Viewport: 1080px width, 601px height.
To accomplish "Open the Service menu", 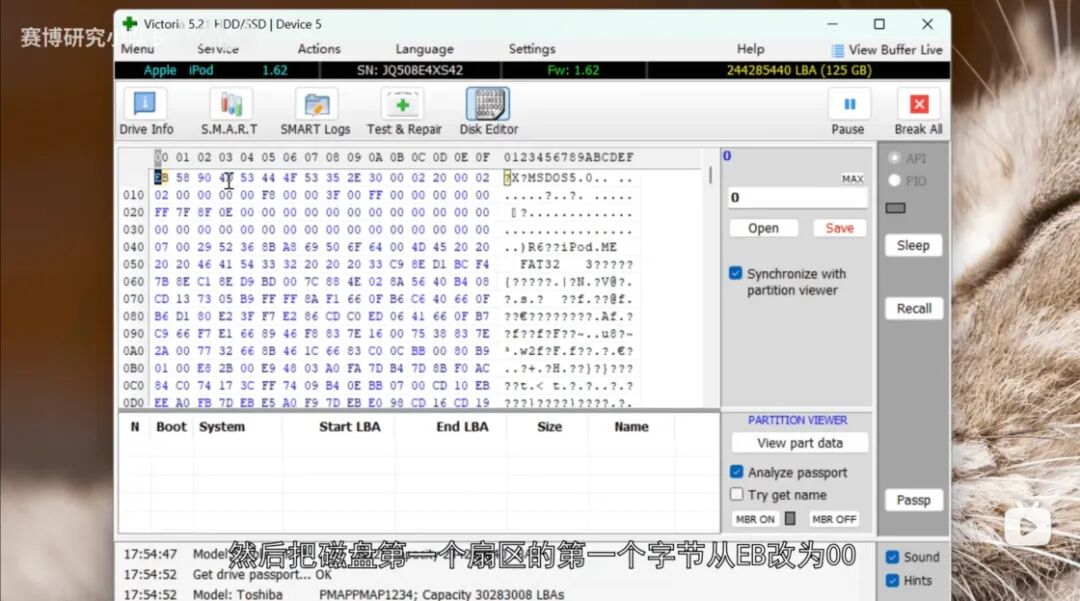I will tap(218, 49).
